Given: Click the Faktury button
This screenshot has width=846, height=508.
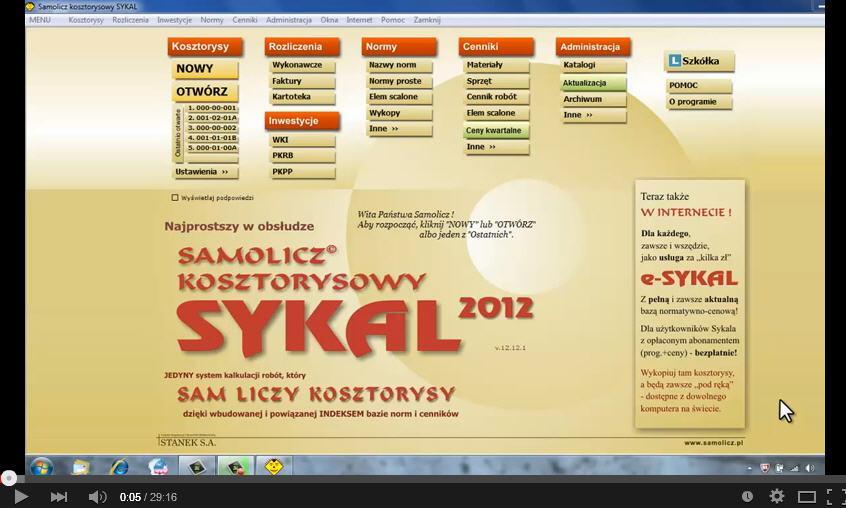Looking at the screenshot, I should 302,81.
